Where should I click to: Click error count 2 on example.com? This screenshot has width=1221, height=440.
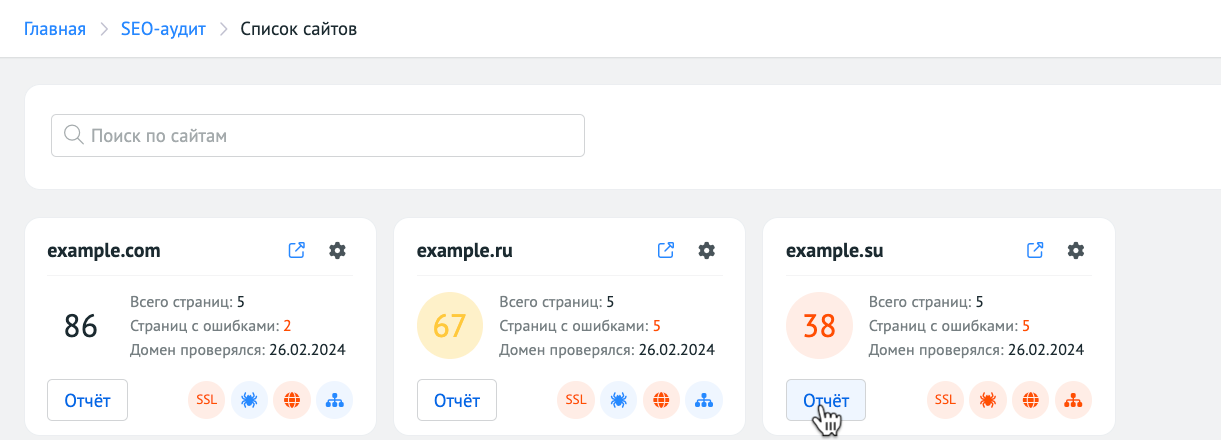[287, 326]
